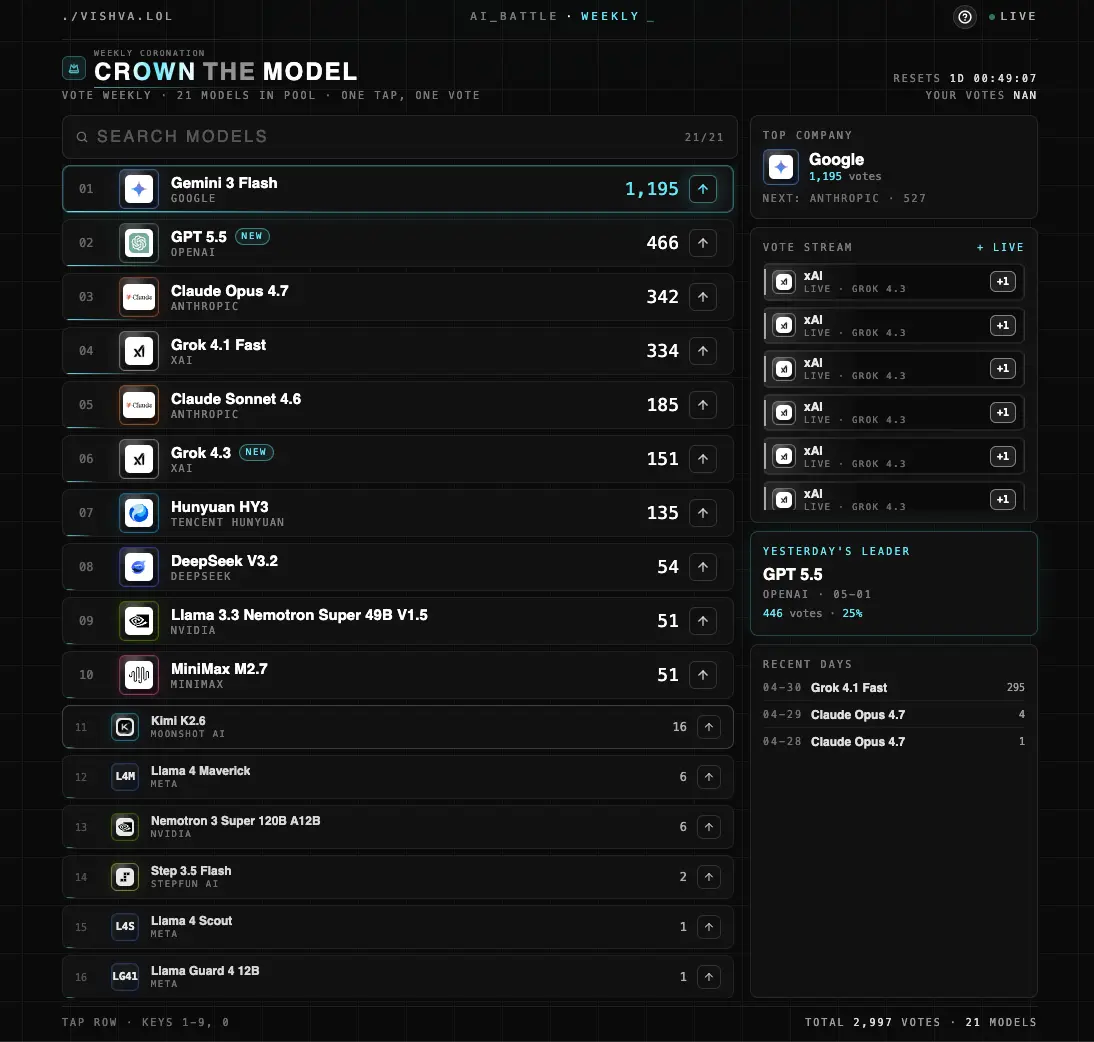
Task: Click the NEW badge next to GPT 5.5
Action: point(252,236)
